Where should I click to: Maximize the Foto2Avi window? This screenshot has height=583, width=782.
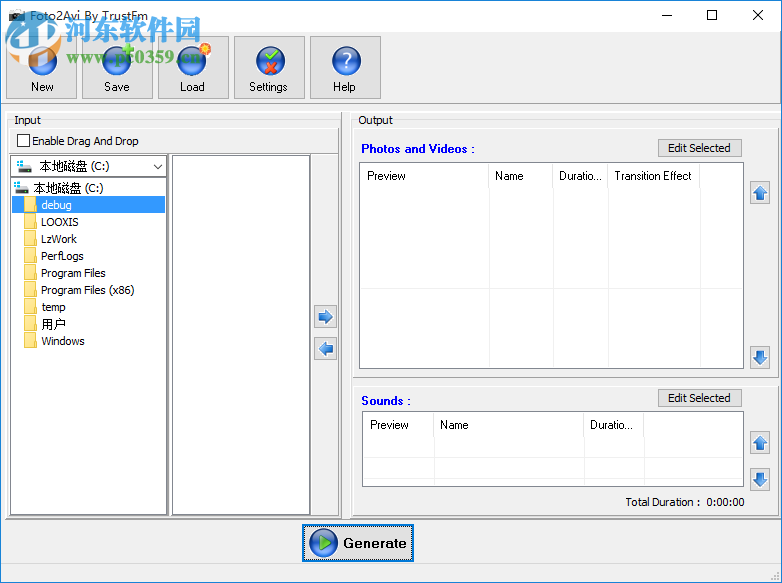click(x=712, y=15)
